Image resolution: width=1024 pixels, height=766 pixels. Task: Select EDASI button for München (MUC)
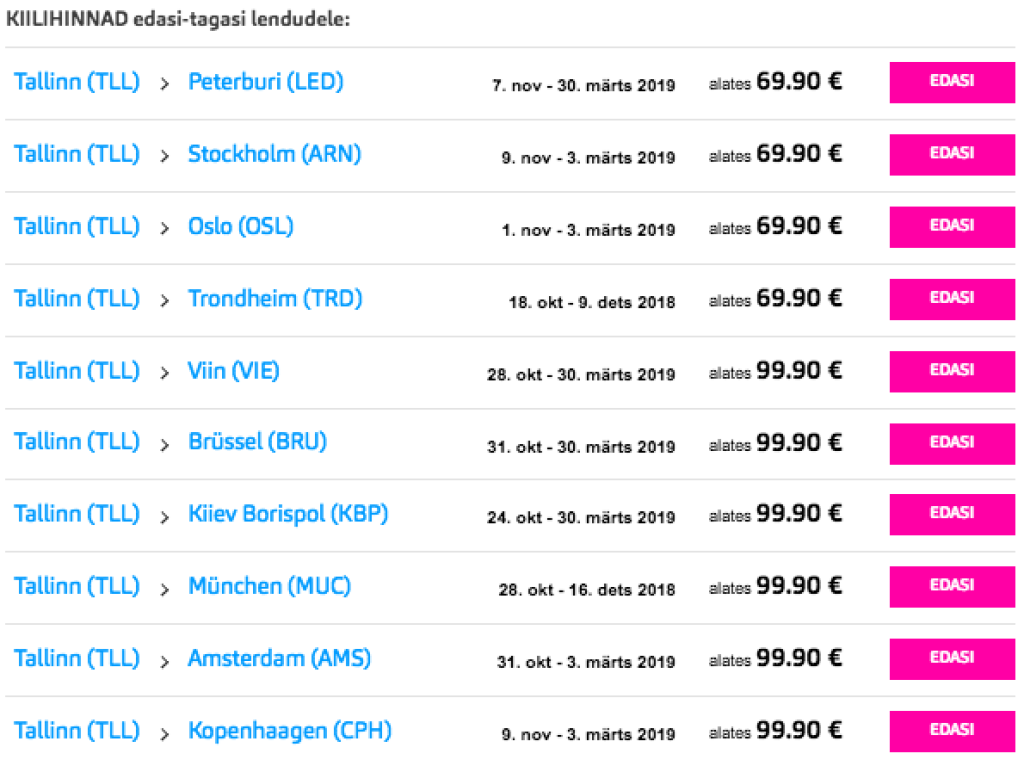pos(951,586)
